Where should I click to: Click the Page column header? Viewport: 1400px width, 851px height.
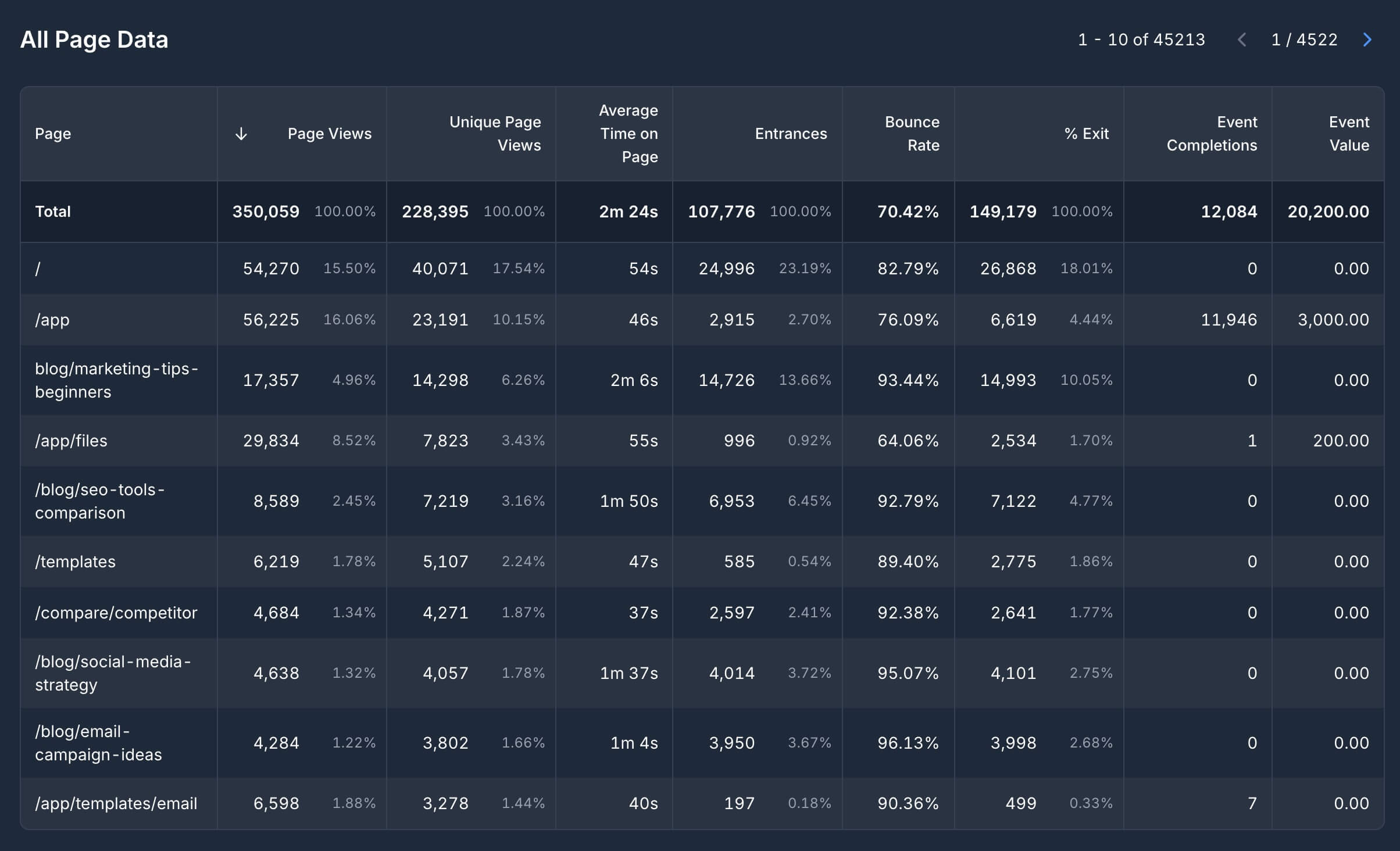[x=53, y=134]
